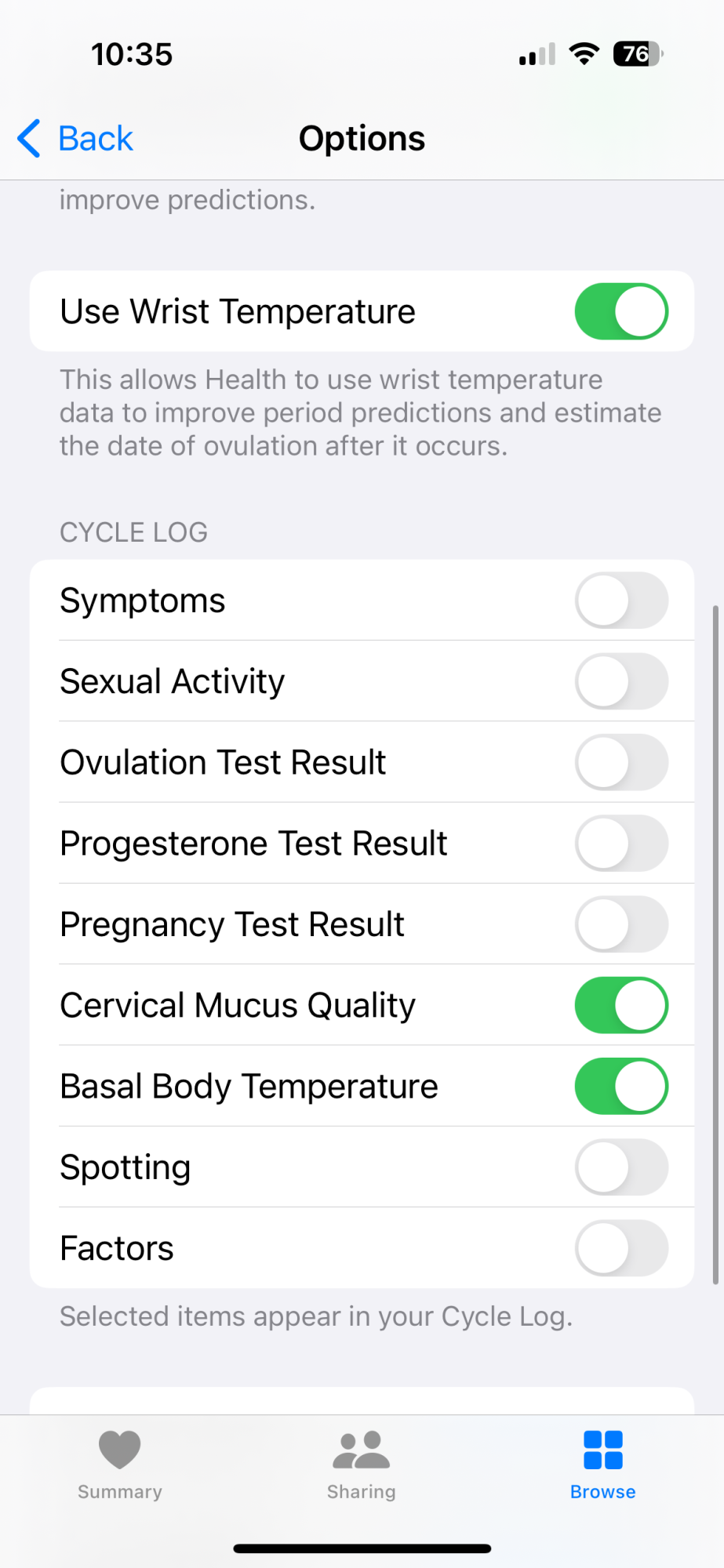Turn off Cervical Mucus Quality
Viewport: 724px width, 1568px height.
(x=621, y=1005)
